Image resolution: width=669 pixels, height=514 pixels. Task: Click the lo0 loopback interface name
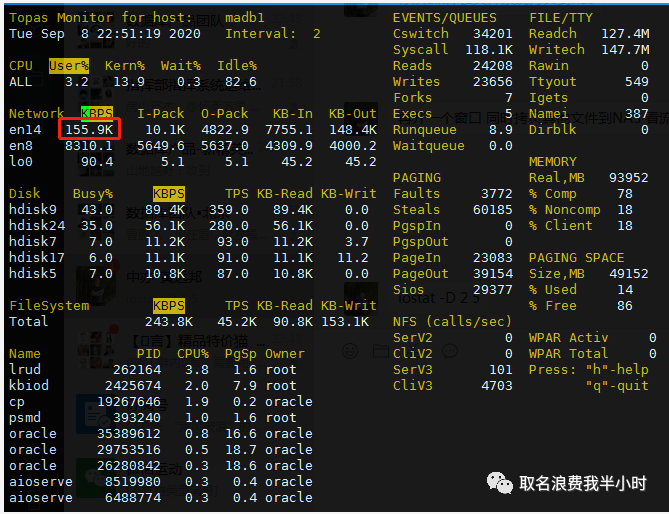[x=21, y=162]
